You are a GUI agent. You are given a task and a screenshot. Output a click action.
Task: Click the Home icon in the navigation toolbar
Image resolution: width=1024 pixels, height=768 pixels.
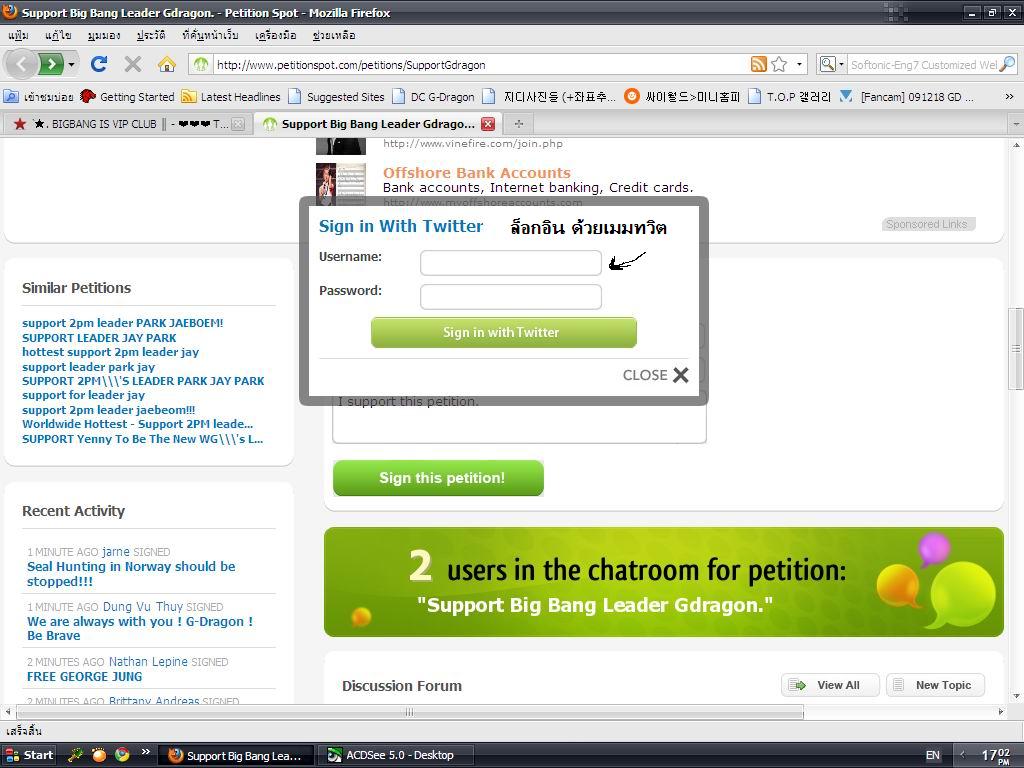pos(167,64)
